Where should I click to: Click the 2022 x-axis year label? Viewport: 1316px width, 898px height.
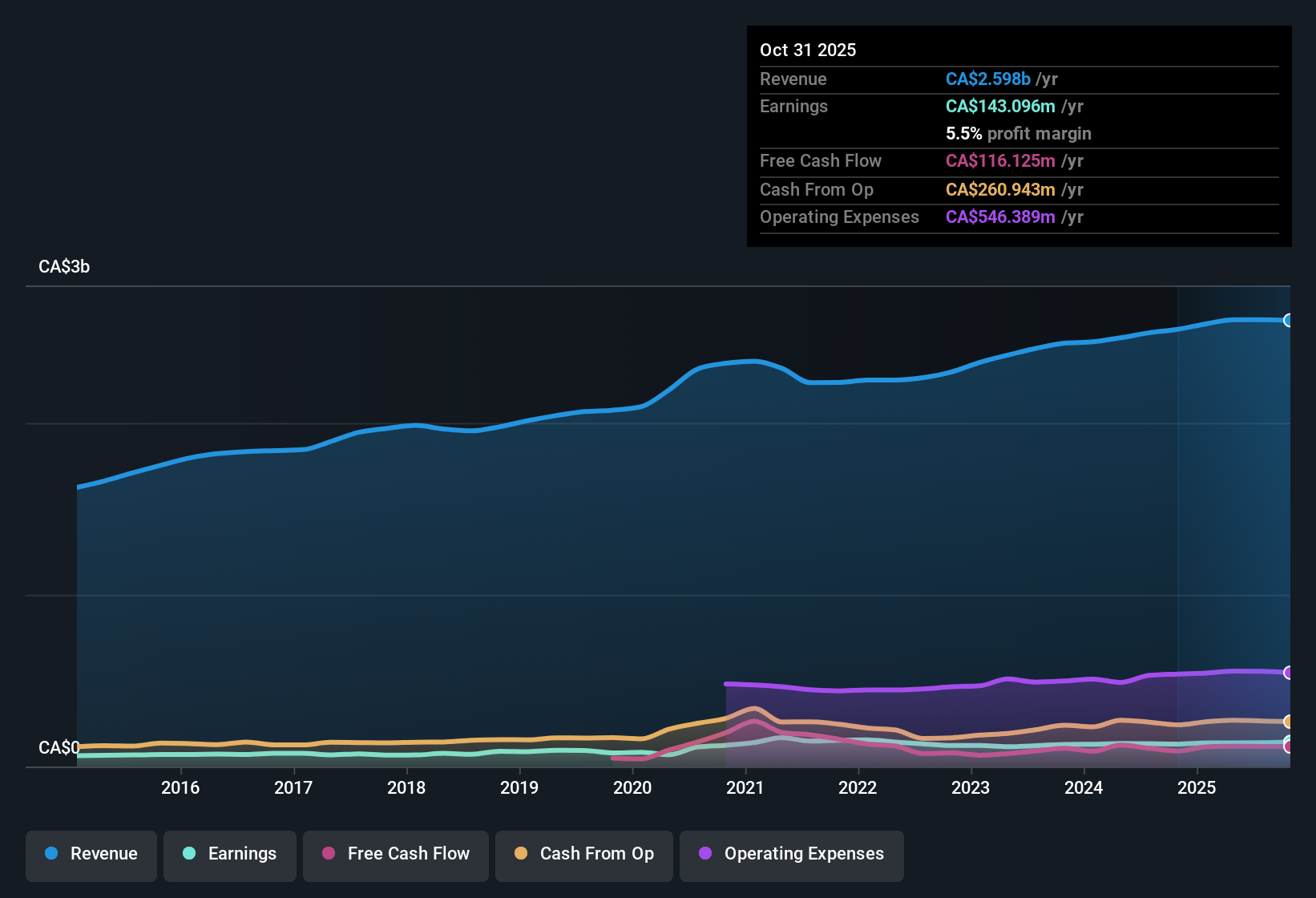click(x=858, y=788)
